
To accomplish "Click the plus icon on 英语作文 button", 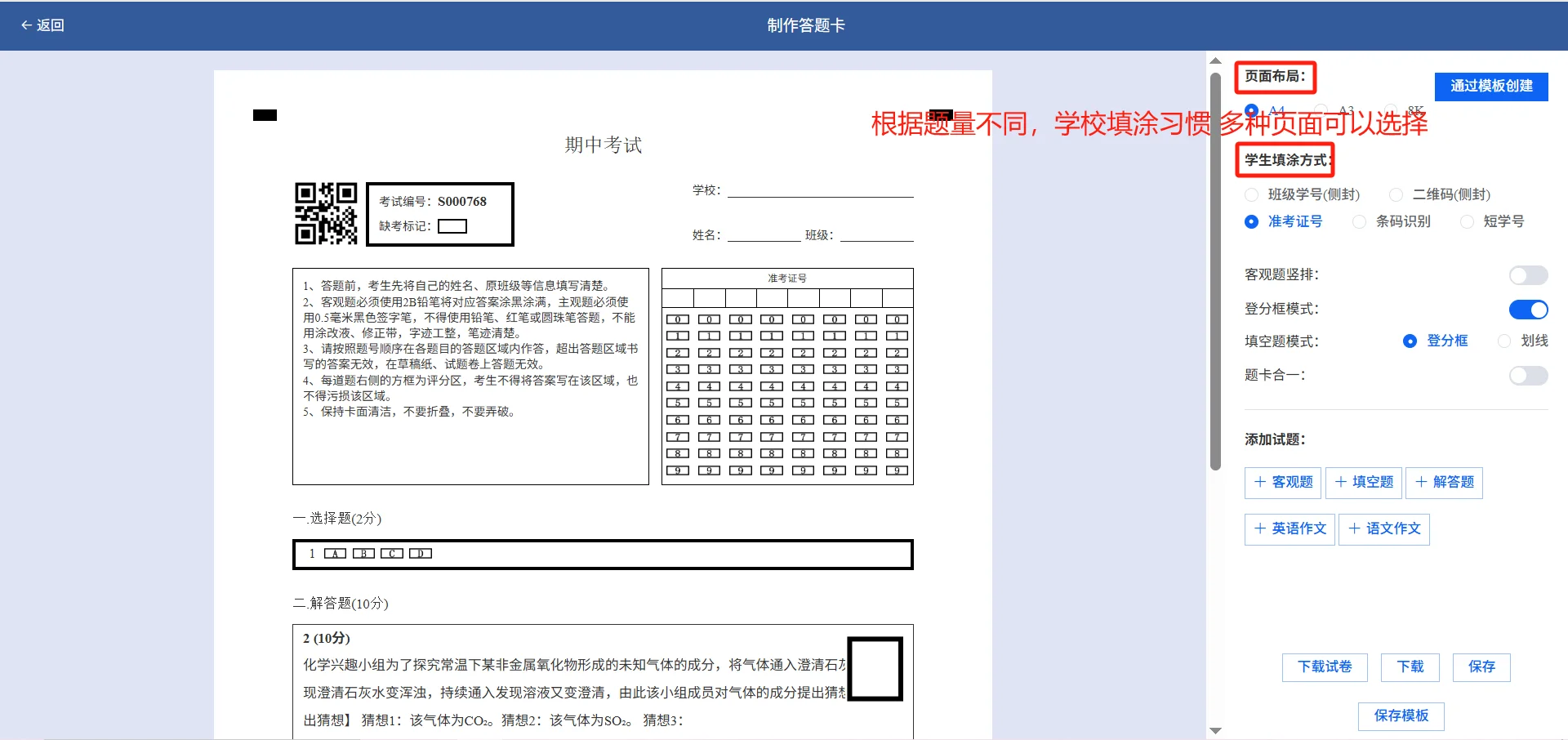I will coord(1260,529).
